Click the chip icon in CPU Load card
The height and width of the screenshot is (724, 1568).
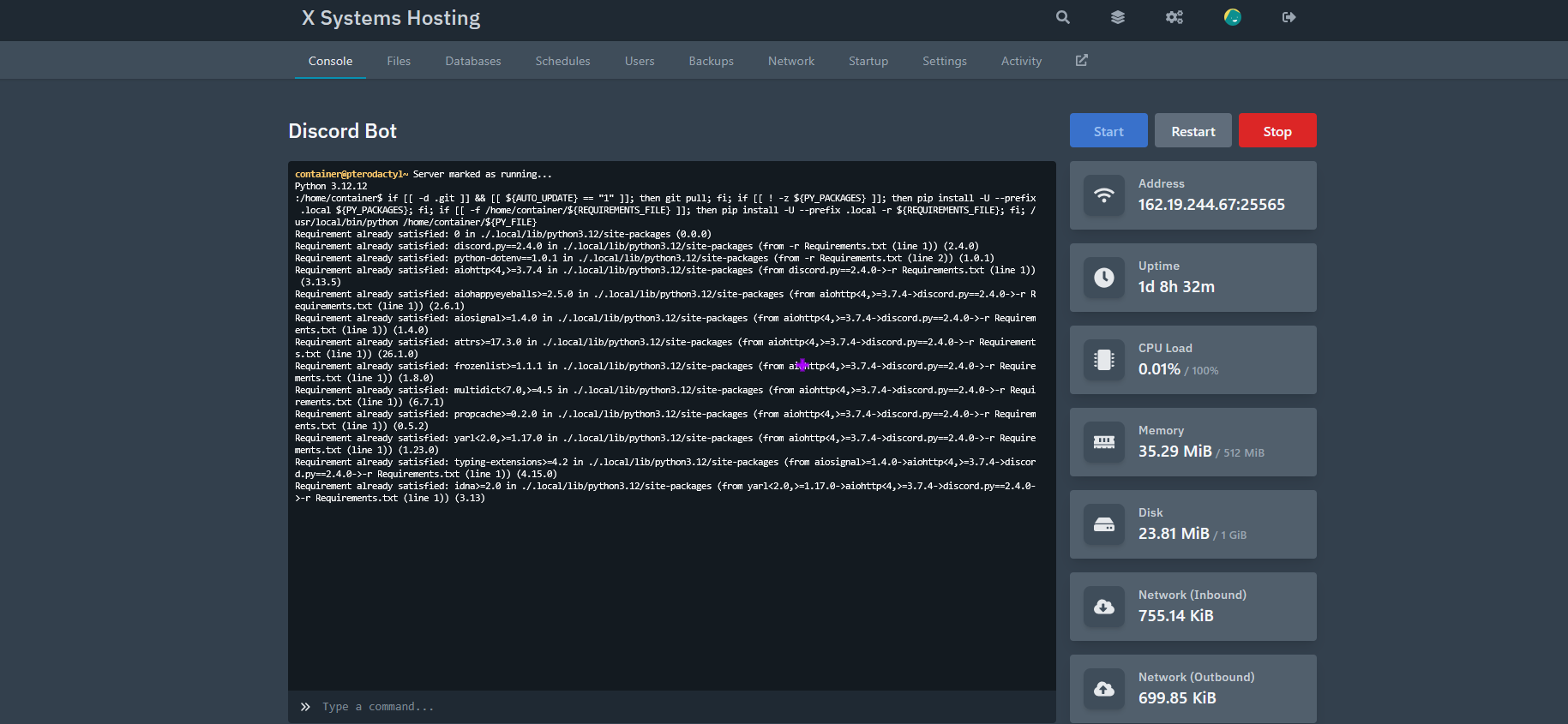(x=1104, y=360)
